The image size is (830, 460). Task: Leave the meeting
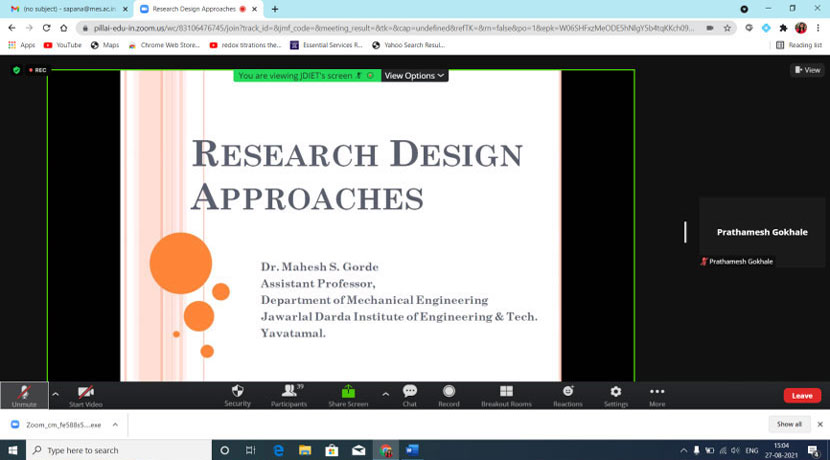802,396
